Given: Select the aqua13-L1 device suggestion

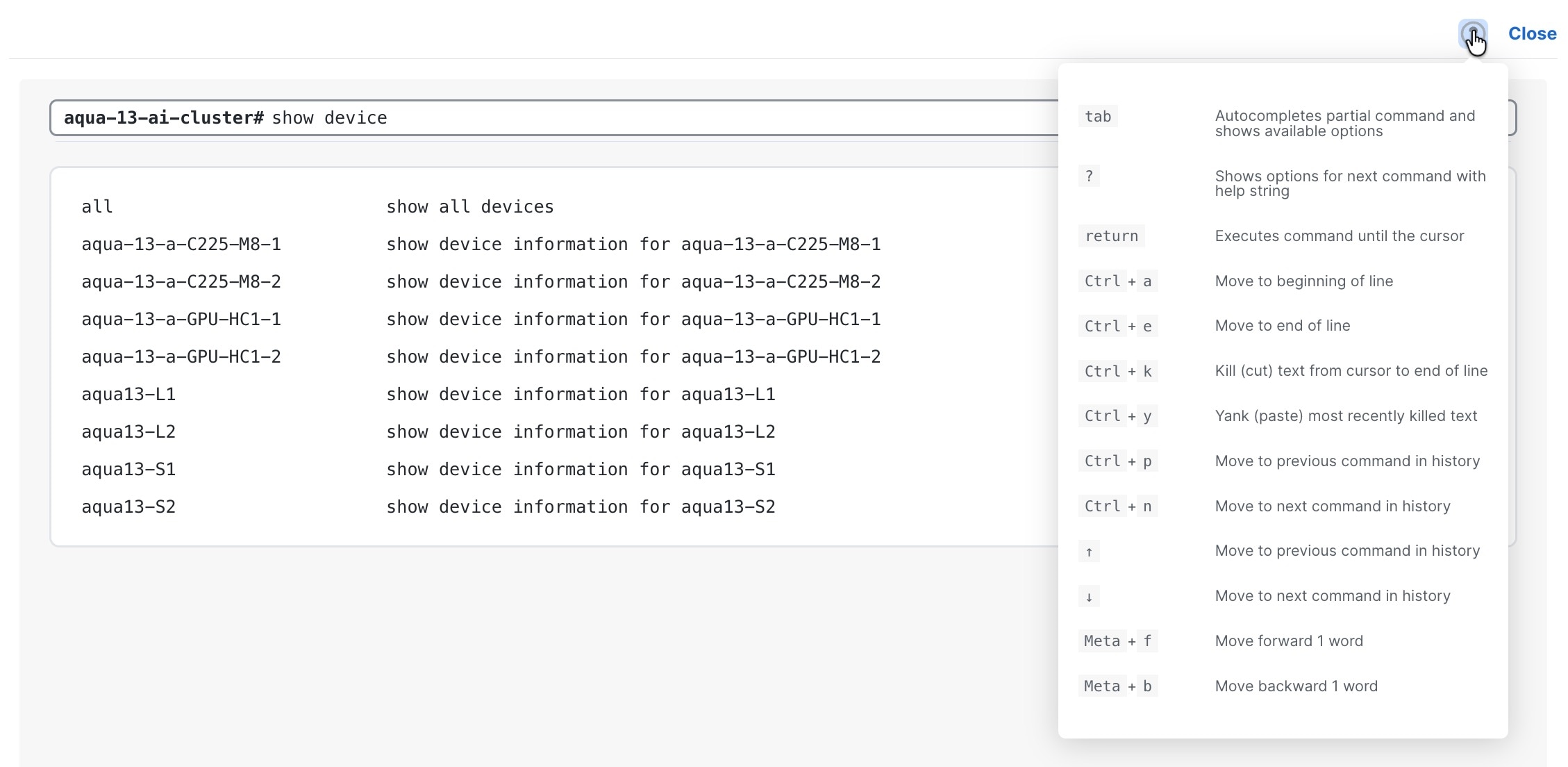Looking at the screenshot, I should [128, 395].
